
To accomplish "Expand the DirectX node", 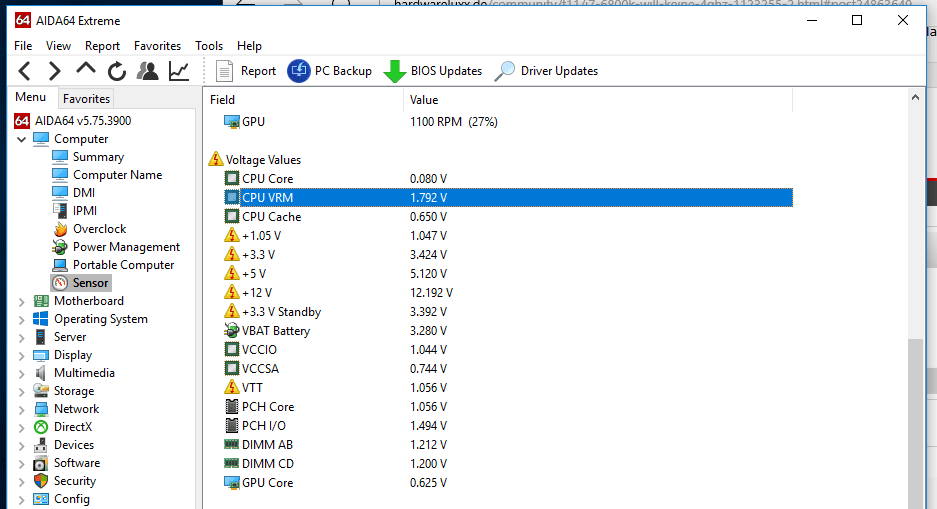I will pyautogui.click(x=22, y=428).
